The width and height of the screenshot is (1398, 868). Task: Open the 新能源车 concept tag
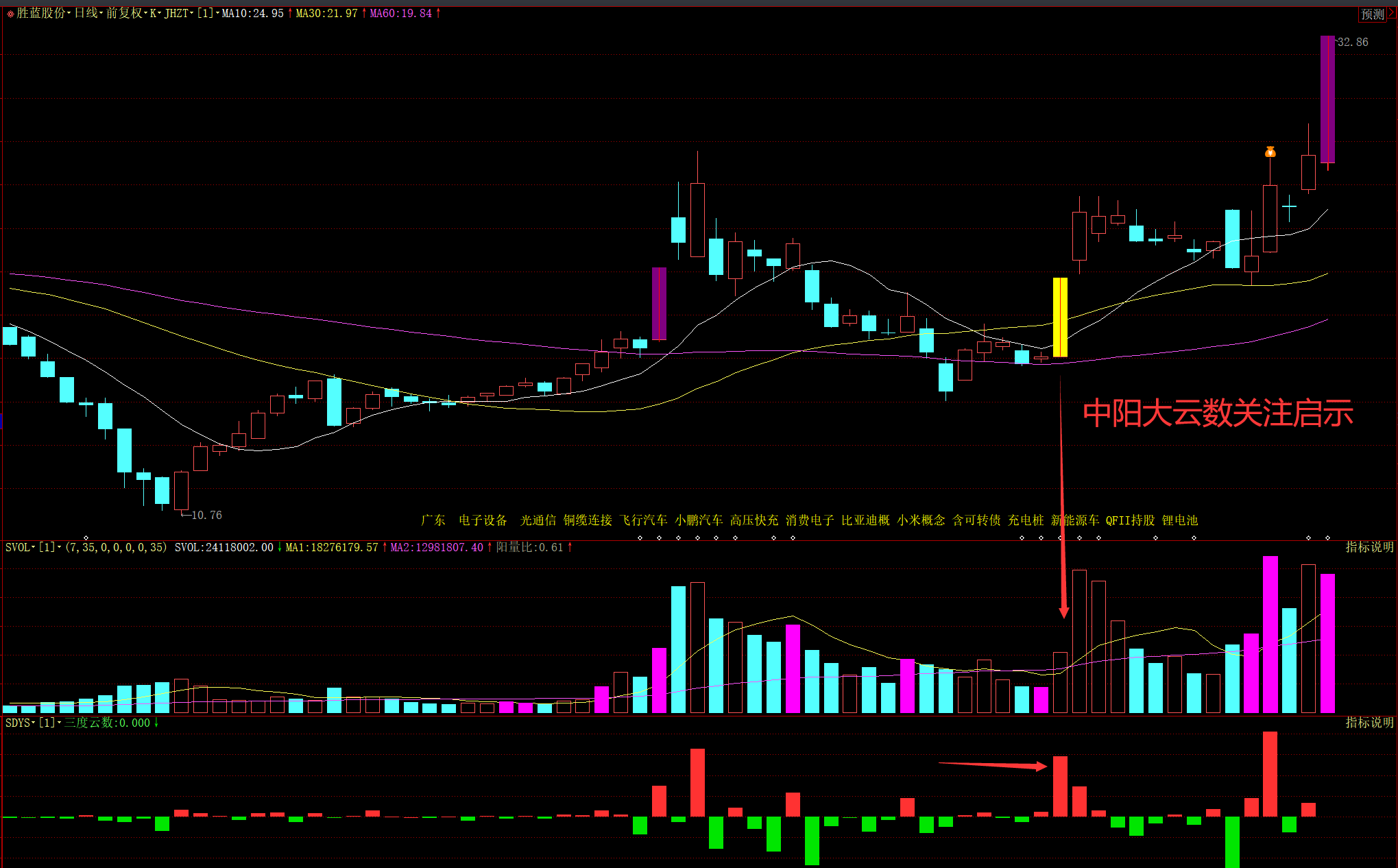click(1075, 520)
